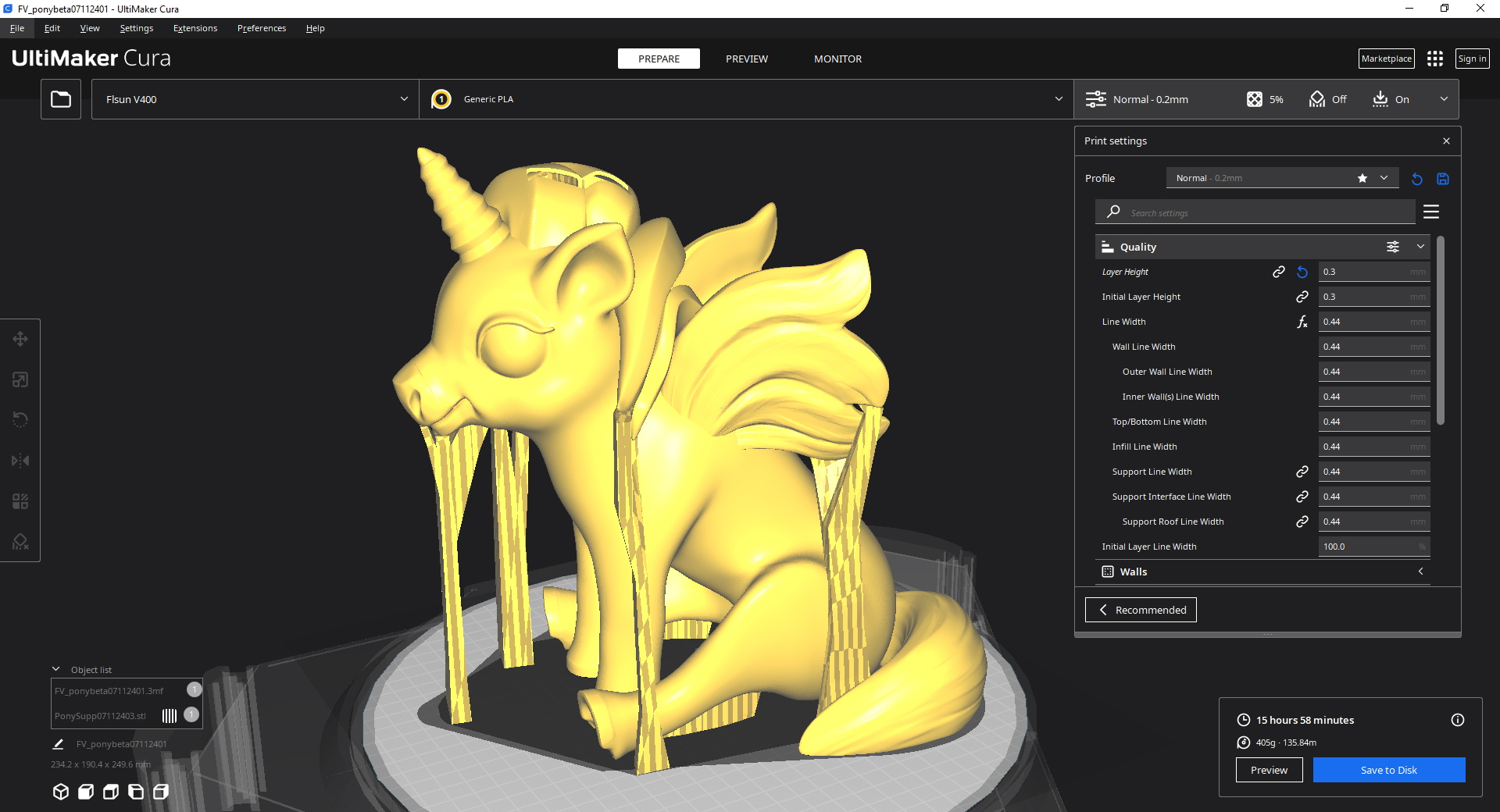The width and height of the screenshot is (1500, 812).
Task: Click the Infill Line Width value field
Action: [x=1374, y=447]
